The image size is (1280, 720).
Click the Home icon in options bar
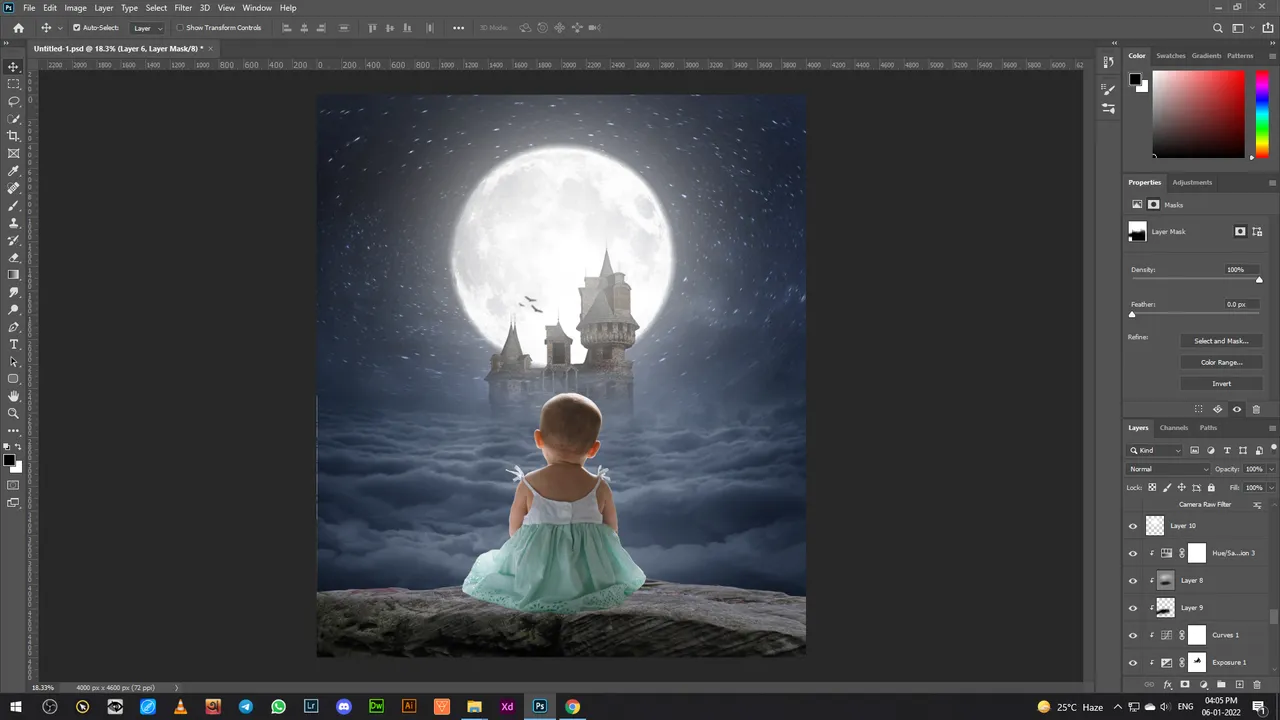18,28
